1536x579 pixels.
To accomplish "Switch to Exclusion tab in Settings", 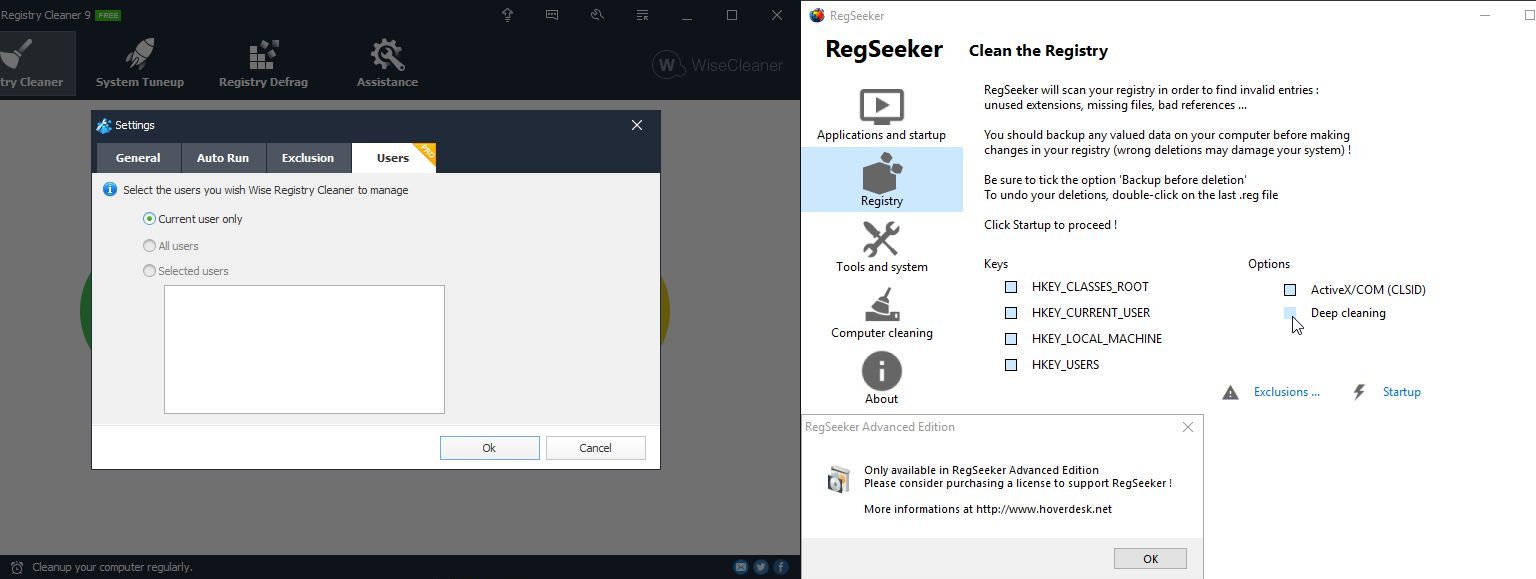I will [x=308, y=158].
